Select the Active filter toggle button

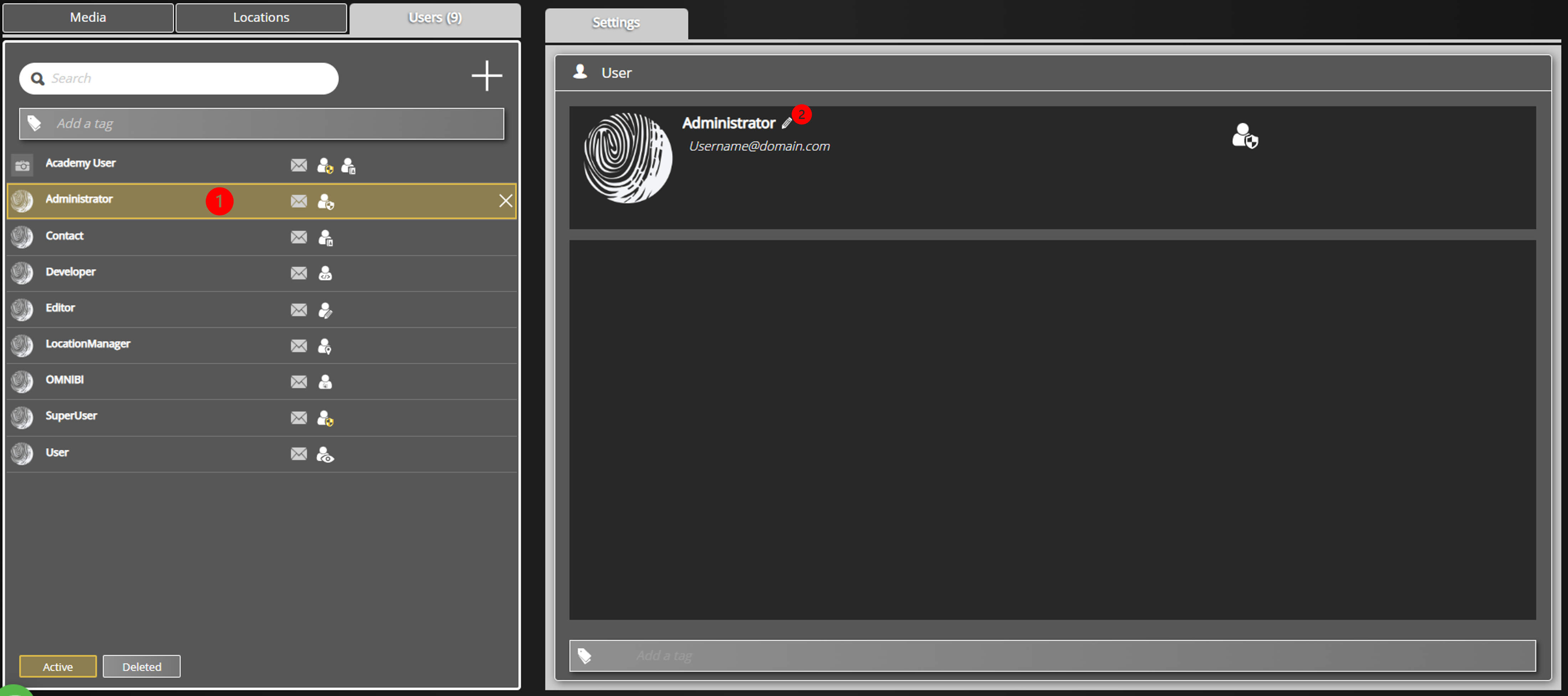57,665
